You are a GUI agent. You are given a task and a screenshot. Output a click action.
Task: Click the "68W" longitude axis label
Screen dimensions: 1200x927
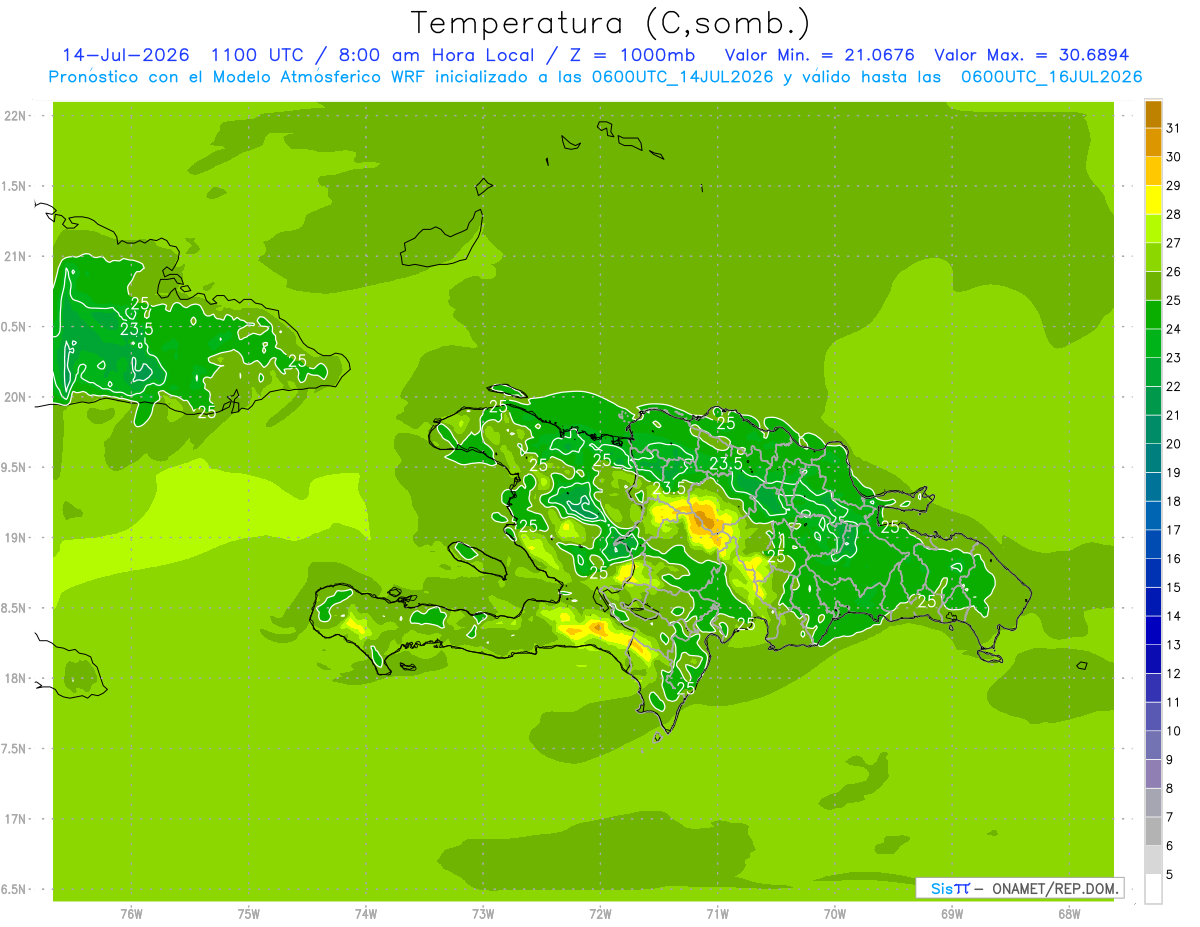coord(1069,914)
